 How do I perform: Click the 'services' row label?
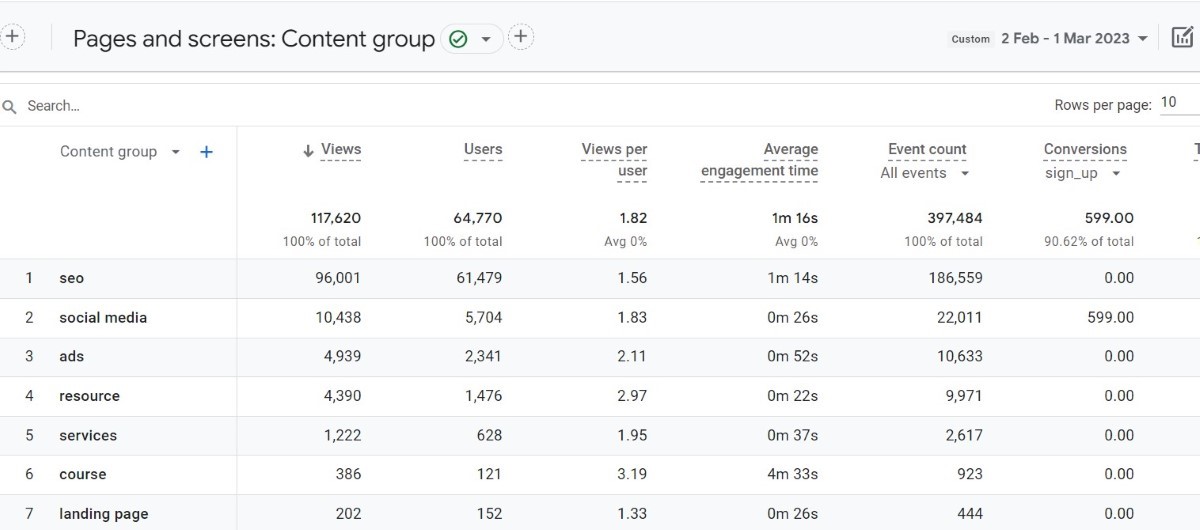coord(88,435)
